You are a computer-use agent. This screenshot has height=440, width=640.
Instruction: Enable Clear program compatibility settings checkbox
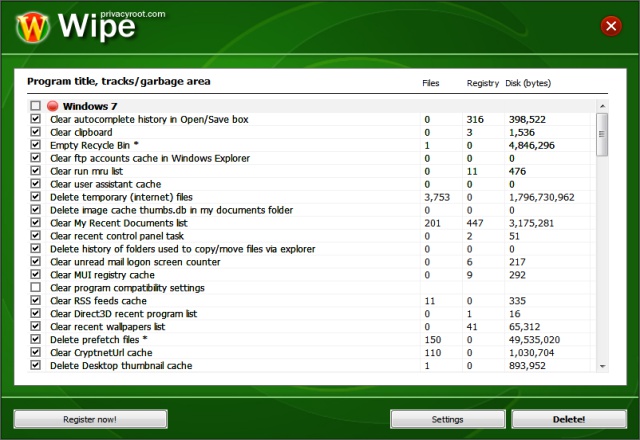tap(36, 288)
